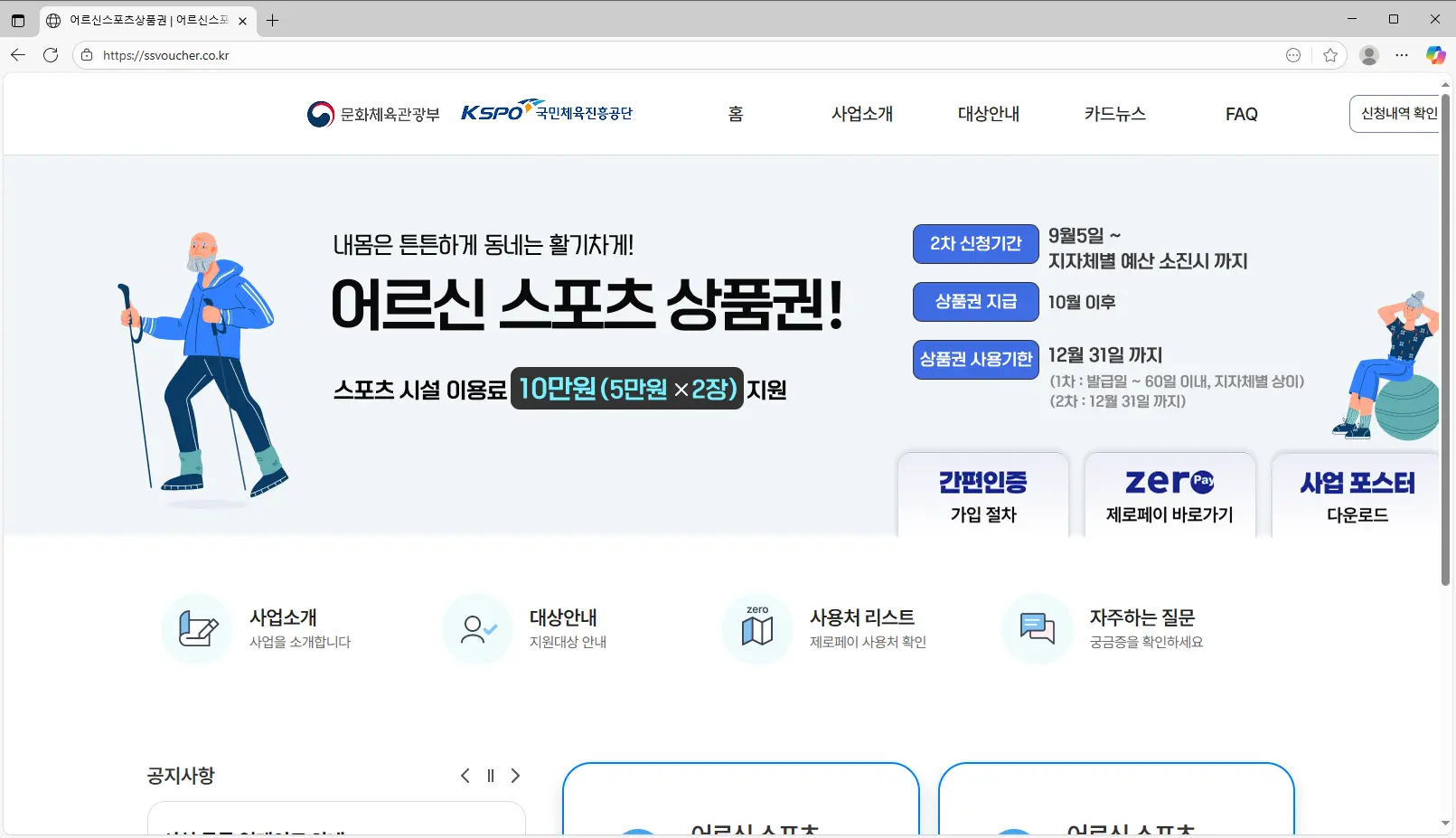The image size is (1456, 838).
Task: Show the previous 공지사항 notice
Action: 465,776
